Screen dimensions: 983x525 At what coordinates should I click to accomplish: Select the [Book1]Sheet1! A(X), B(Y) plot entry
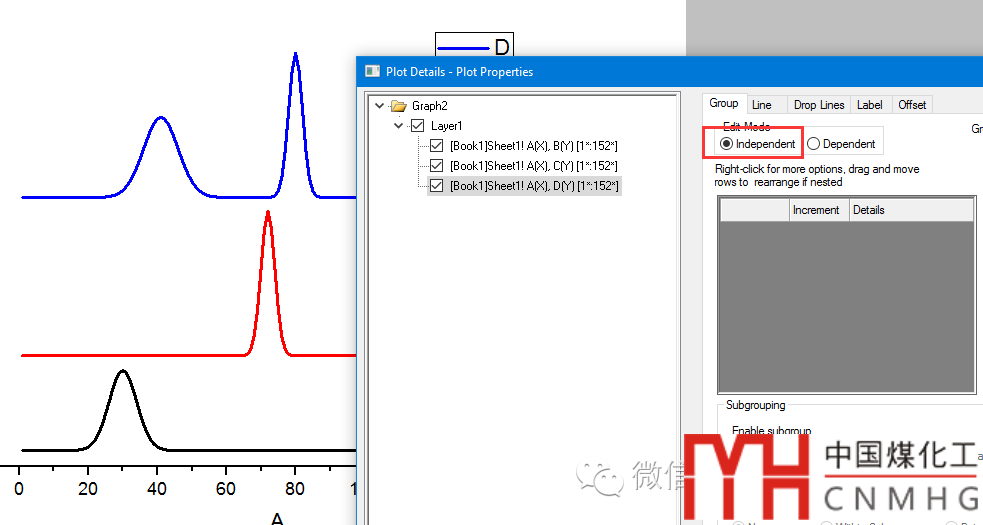coord(533,146)
